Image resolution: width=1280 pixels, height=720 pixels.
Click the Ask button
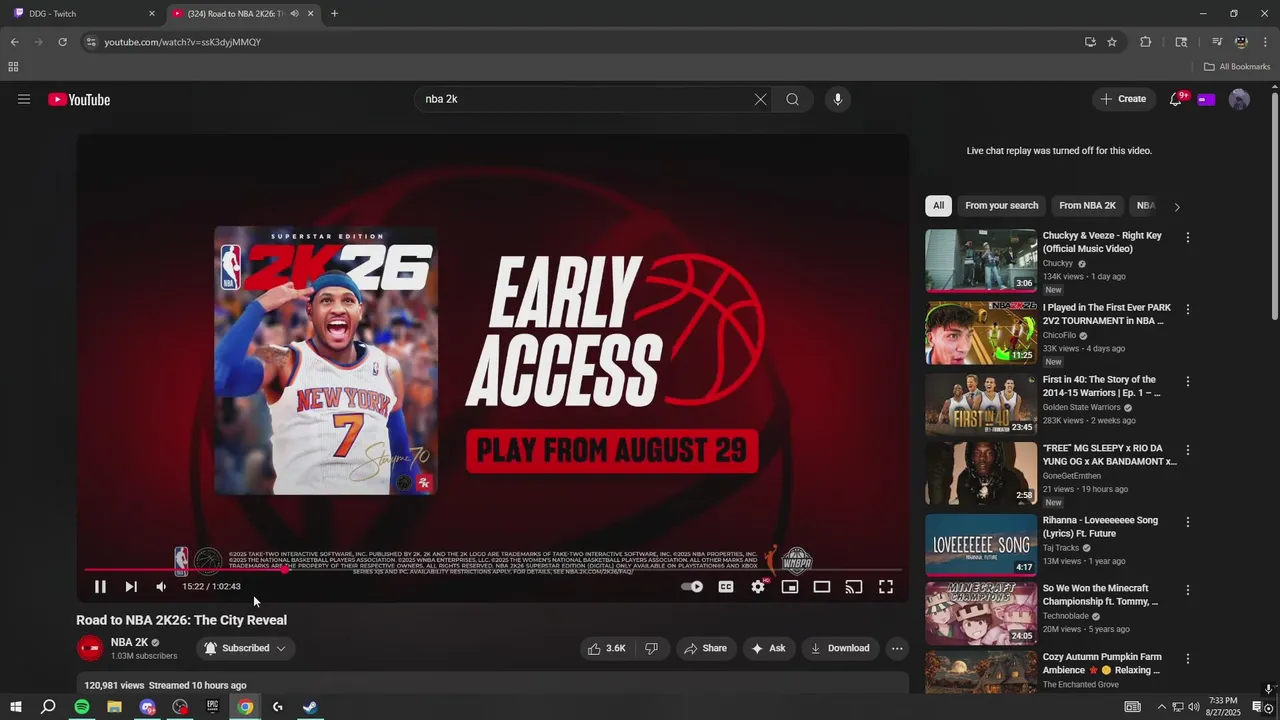coord(768,648)
